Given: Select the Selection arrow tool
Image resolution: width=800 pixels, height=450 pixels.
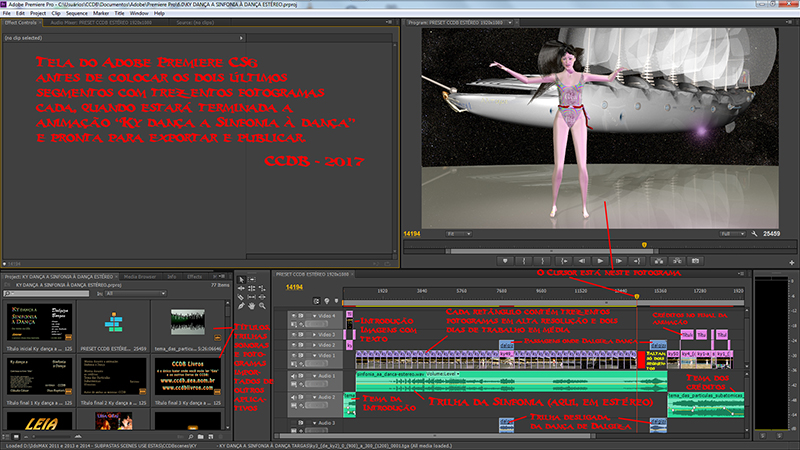Looking at the screenshot, I should coord(241,280).
